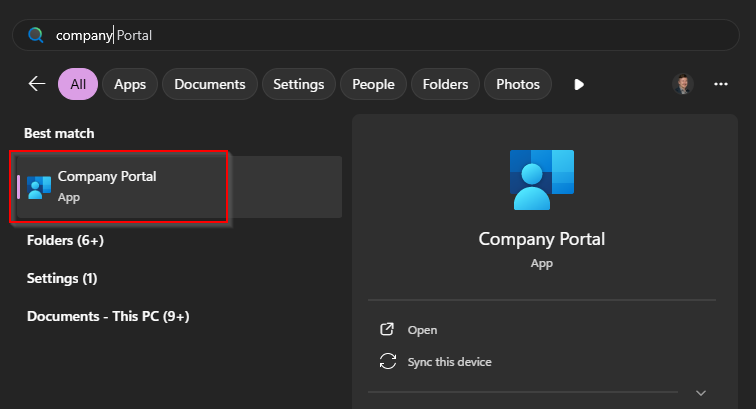Filter results by People

373,84
